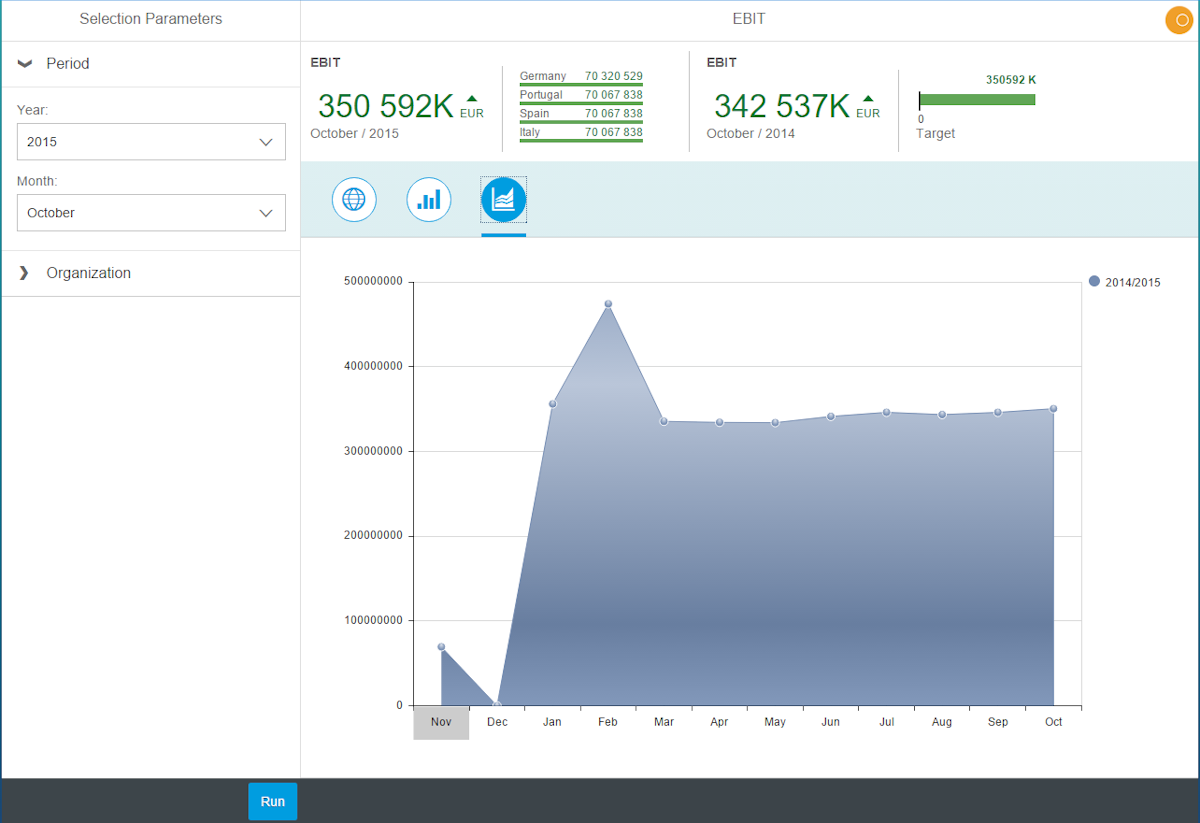The image size is (1200, 823).
Task: Click the 350 592K EBIT value
Action: tap(386, 106)
